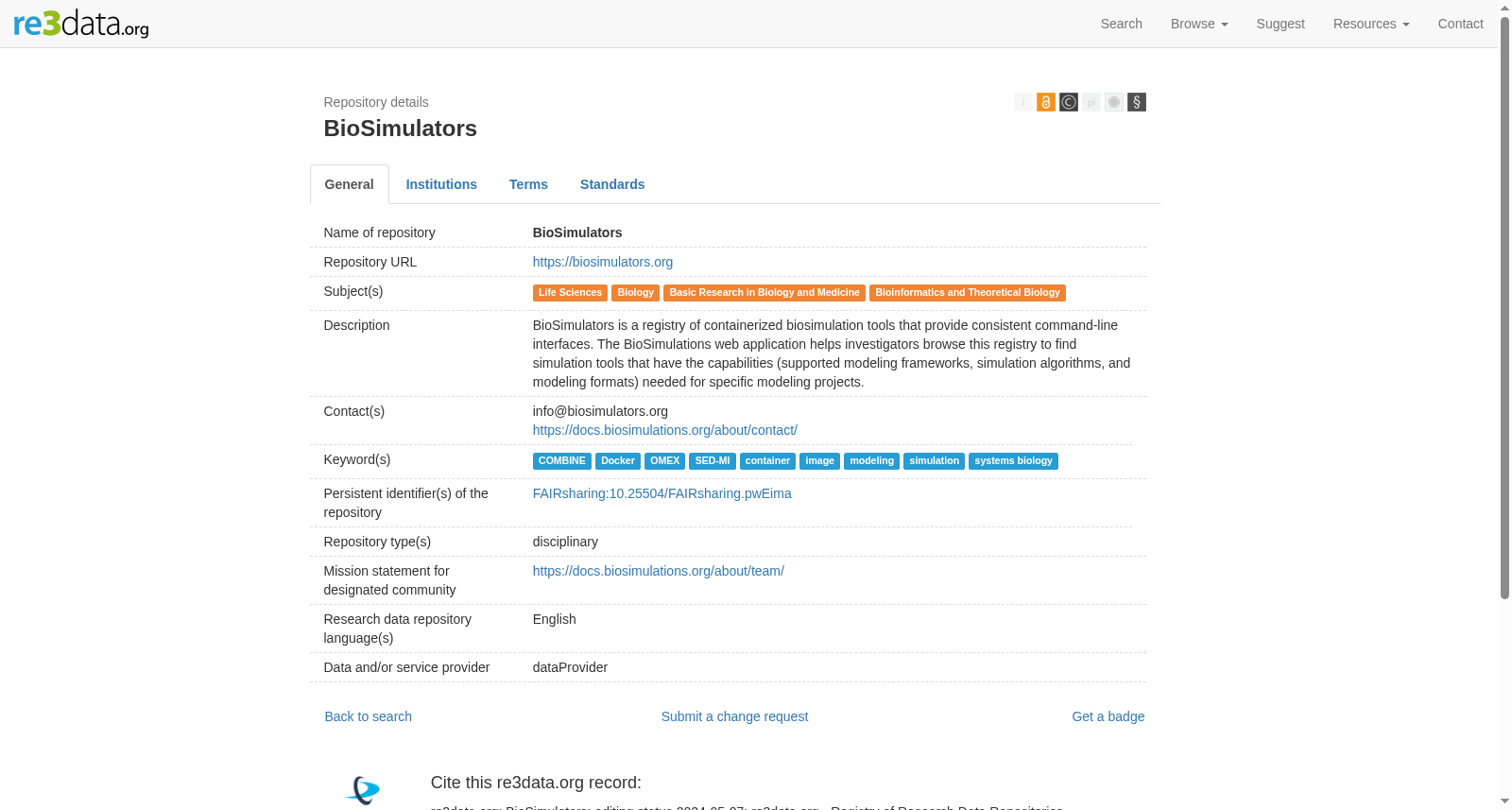This screenshot has width=1512, height=810.
Task: Select the General tab
Action: click(x=350, y=184)
